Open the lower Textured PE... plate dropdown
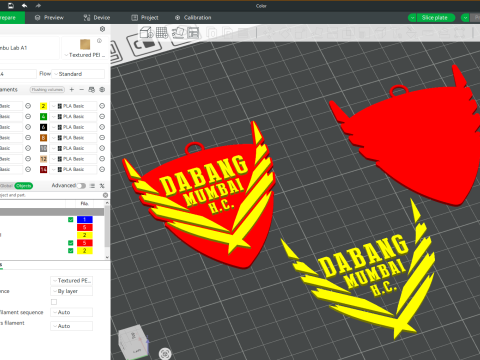 click(71, 281)
